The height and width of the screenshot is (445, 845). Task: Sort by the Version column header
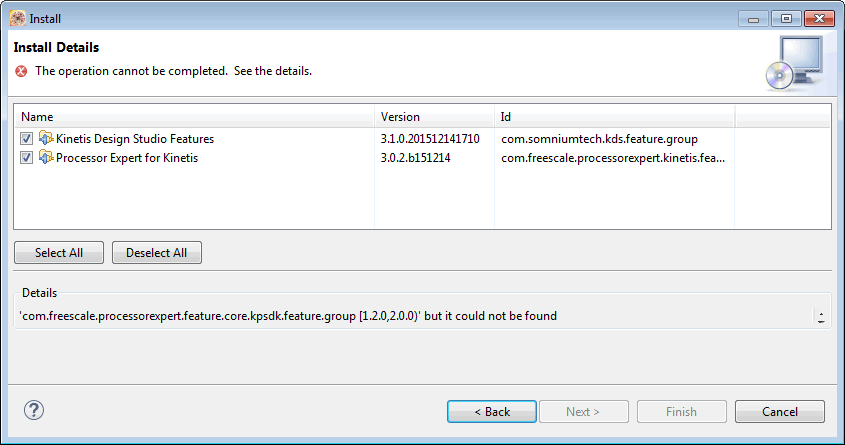434,117
